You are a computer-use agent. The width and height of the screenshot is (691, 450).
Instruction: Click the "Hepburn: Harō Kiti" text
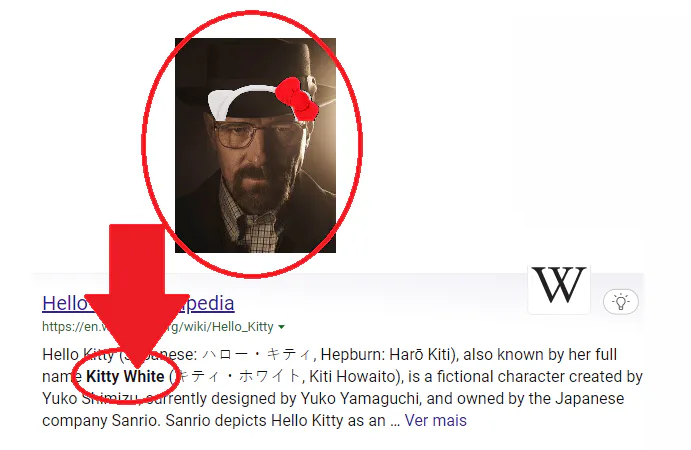[386, 354]
